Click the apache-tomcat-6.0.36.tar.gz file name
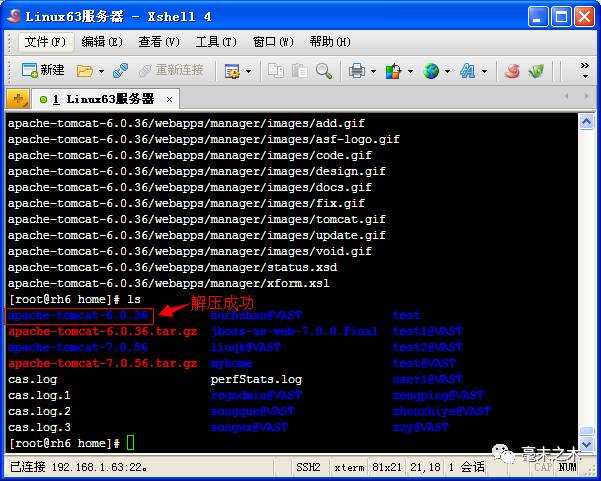The height and width of the screenshot is (481, 601). click(103, 332)
